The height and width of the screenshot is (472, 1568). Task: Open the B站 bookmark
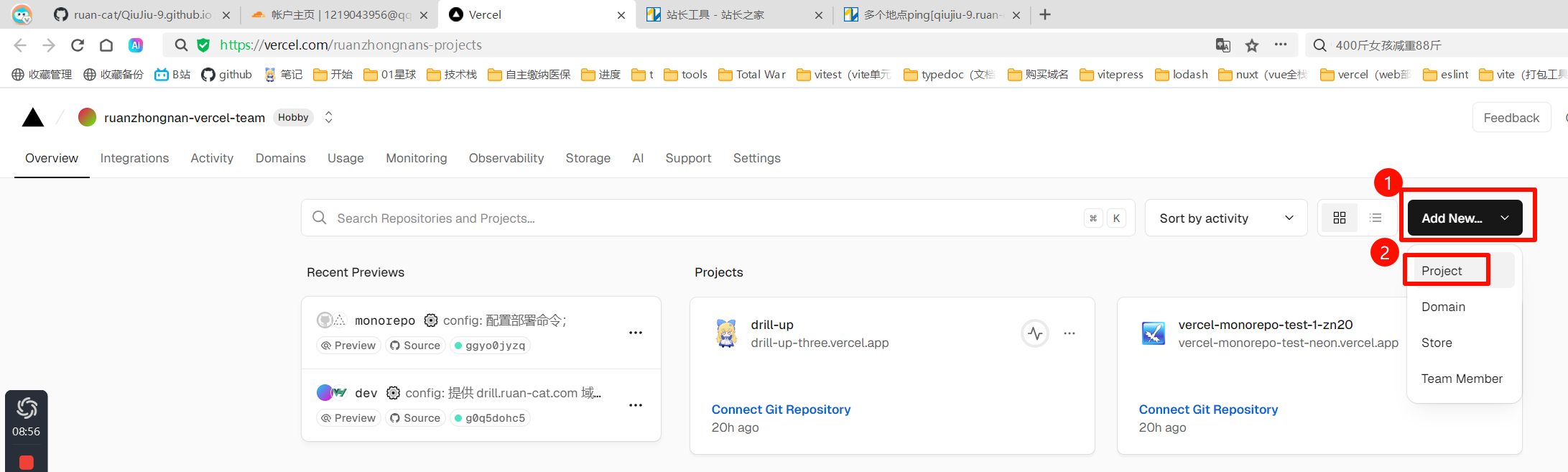[172, 75]
